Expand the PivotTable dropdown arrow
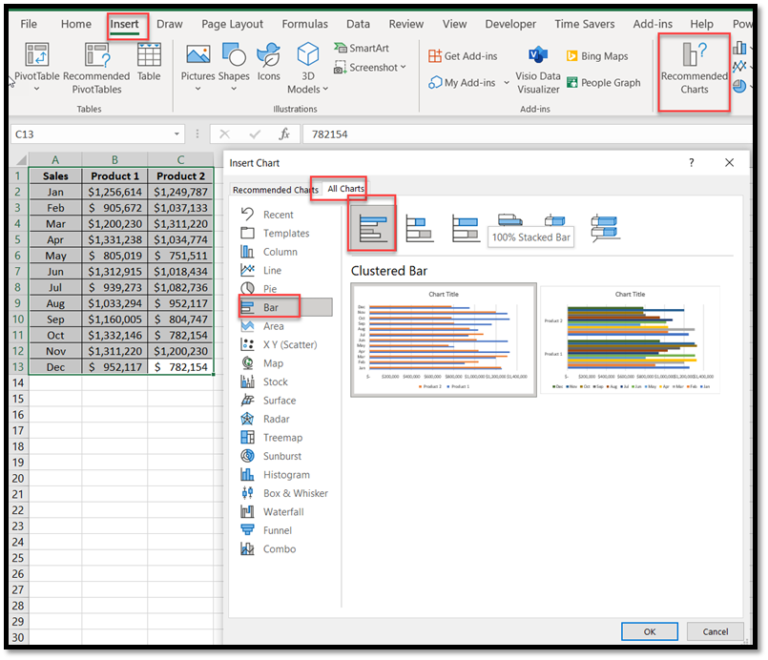The height and width of the screenshot is (660, 768). tap(36, 89)
